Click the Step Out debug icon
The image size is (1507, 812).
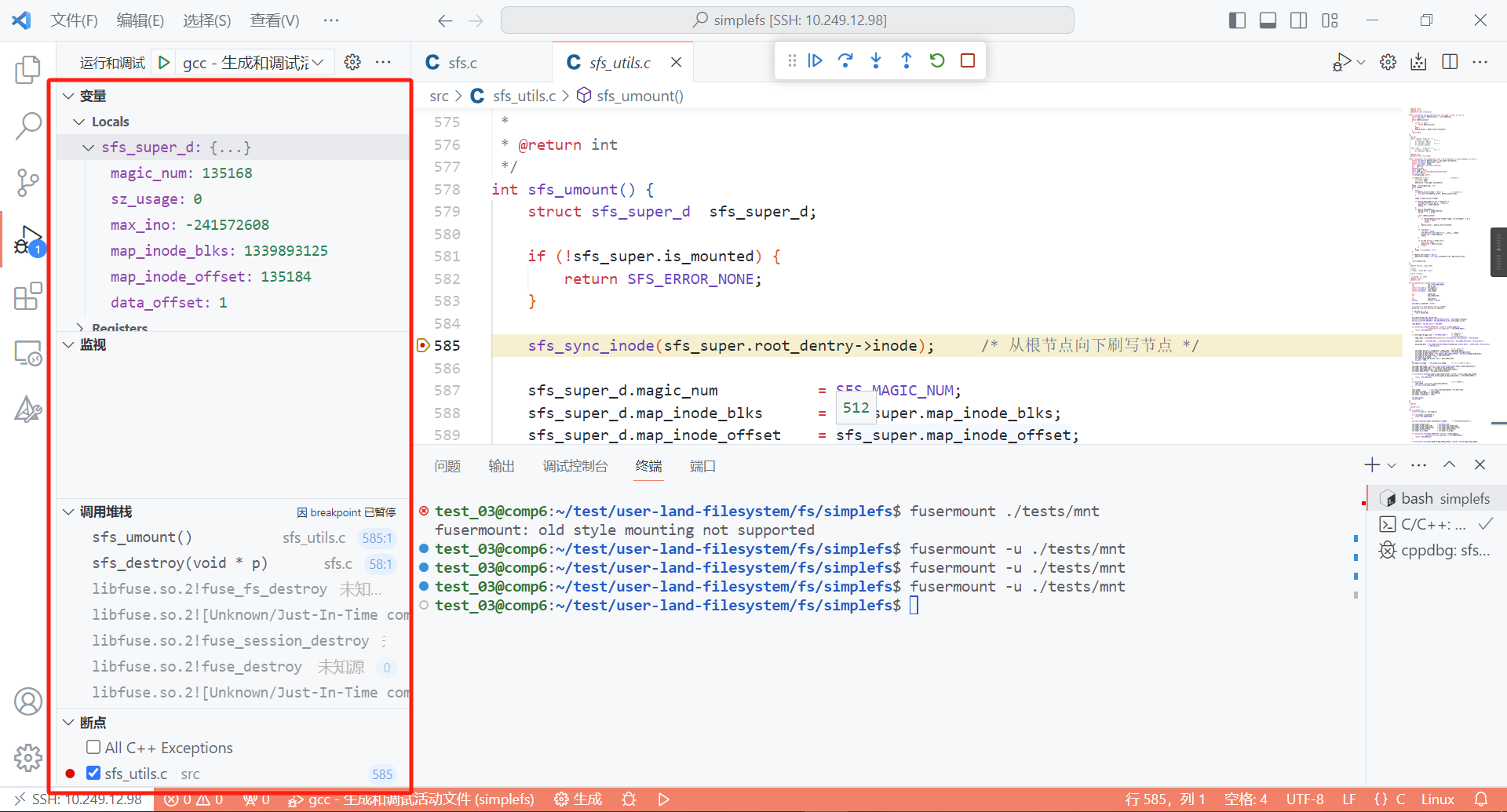coord(907,60)
